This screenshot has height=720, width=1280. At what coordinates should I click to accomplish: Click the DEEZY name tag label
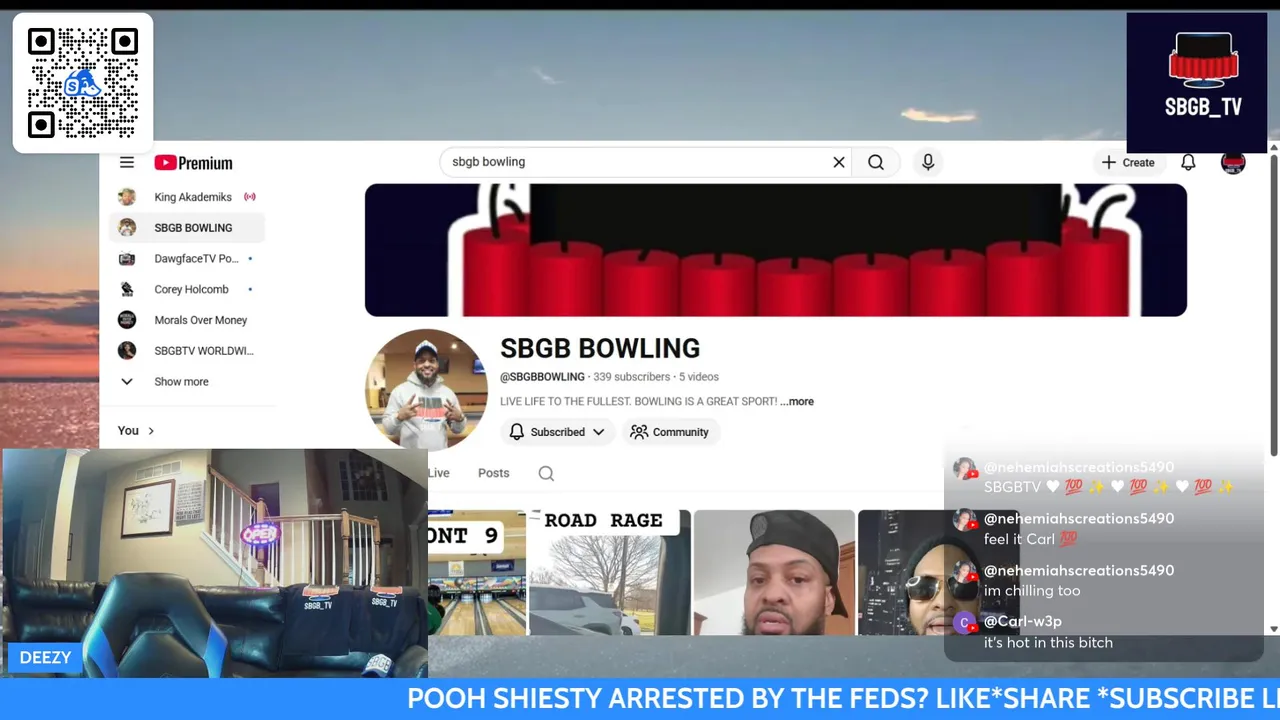pyautogui.click(x=45, y=658)
